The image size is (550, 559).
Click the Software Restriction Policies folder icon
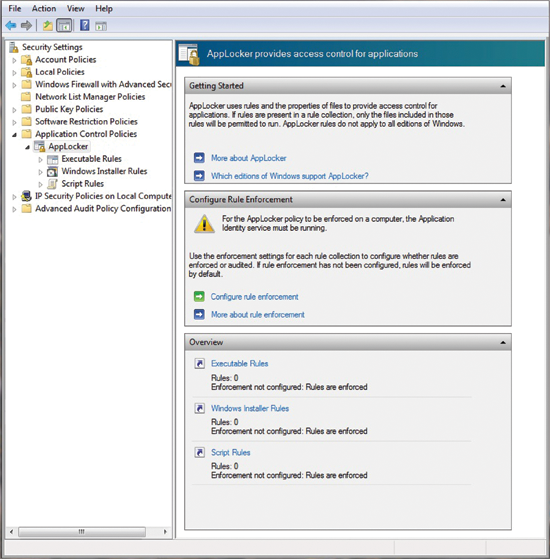26,122
